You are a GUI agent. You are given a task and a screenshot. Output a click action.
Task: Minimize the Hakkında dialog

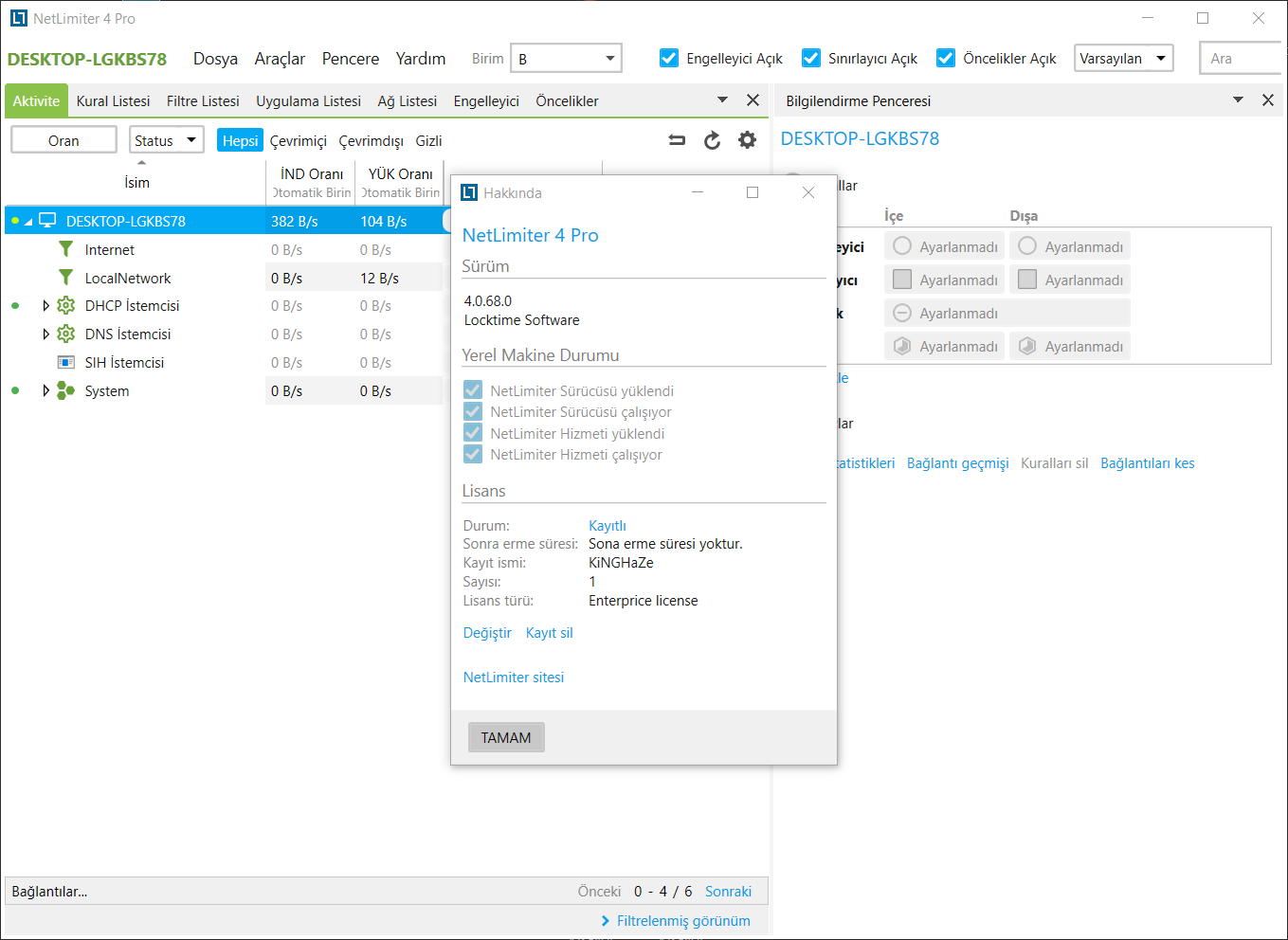[x=698, y=192]
